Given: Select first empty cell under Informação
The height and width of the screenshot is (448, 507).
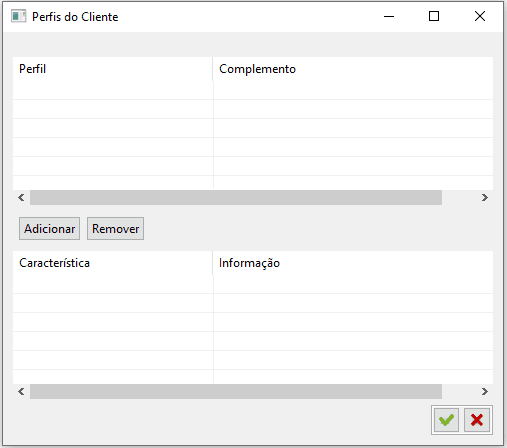Looking at the screenshot, I should pos(353,284).
